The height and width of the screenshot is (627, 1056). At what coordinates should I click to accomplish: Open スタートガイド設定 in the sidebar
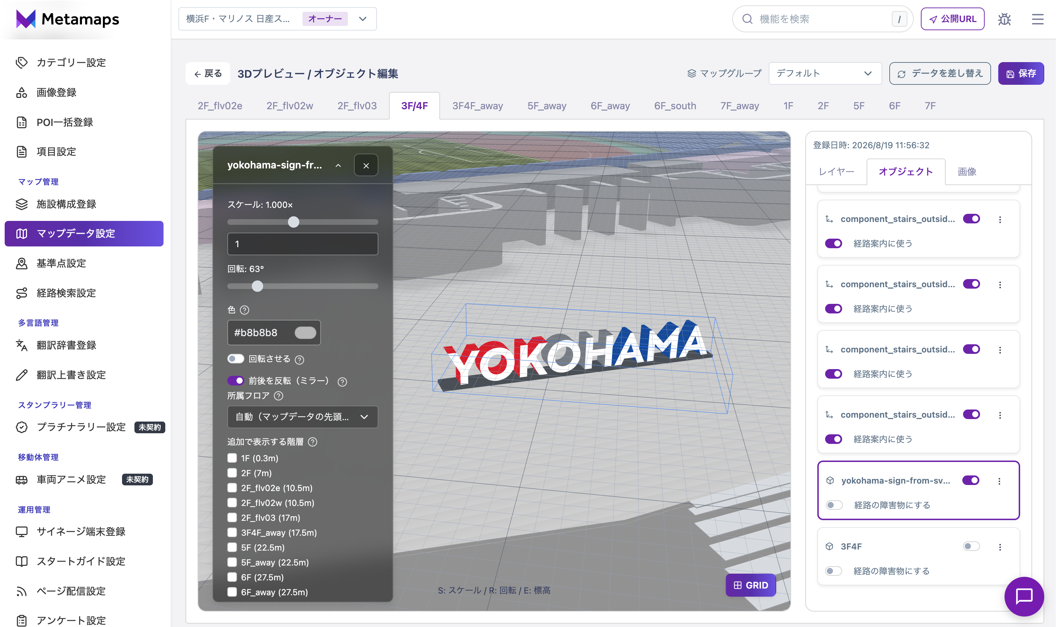point(81,561)
